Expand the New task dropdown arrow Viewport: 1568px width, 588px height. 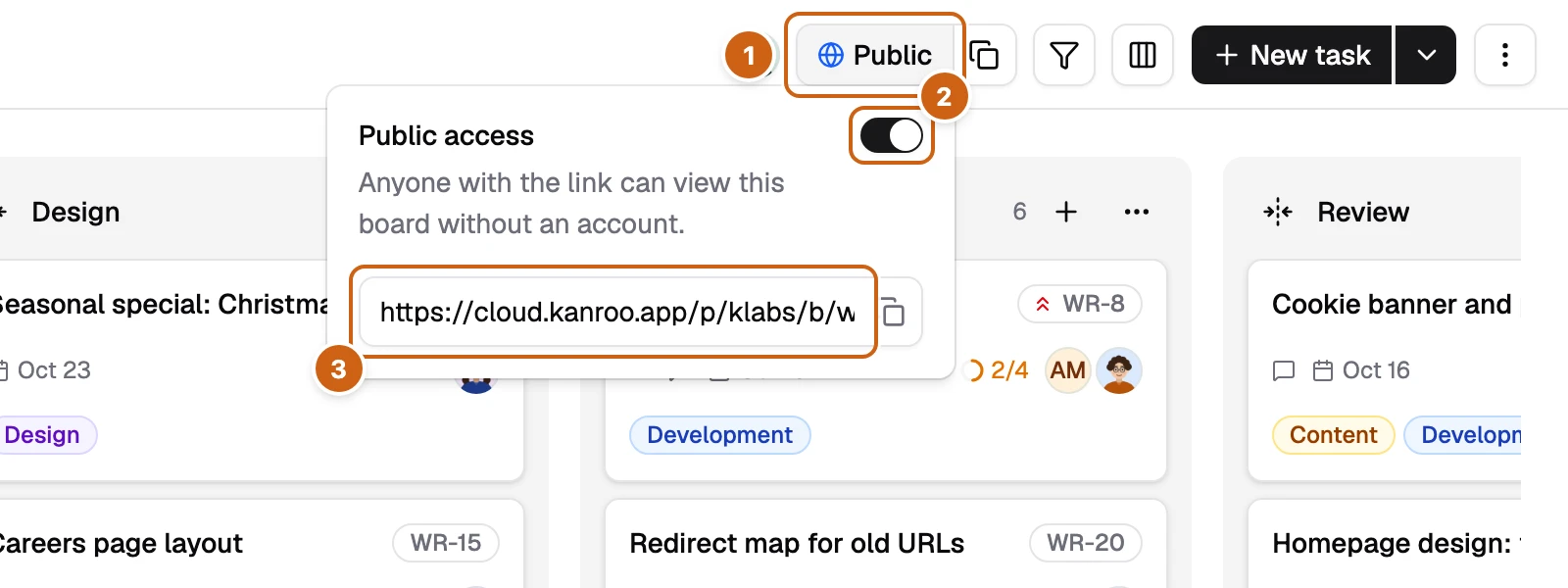(x=1427, y=55)
